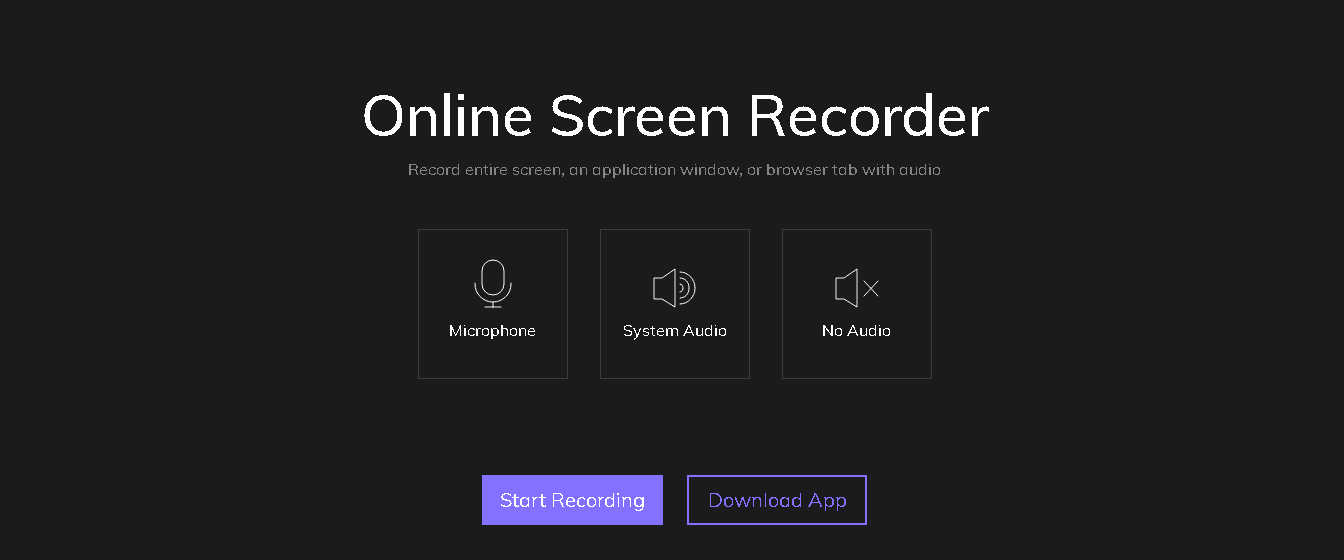Viewport: 1344px width, 560px height.
Task: Click the stand of the microphone icon
Action: [x=492, y=303]
